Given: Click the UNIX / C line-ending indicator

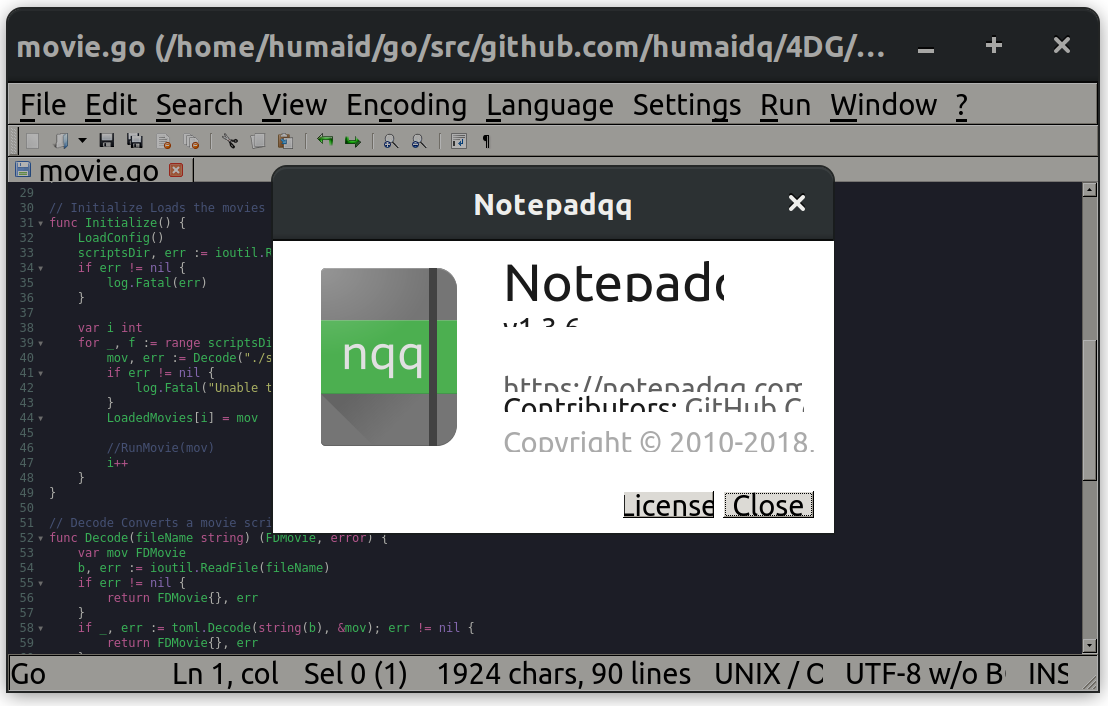Looking at the screenshot, I should 769,674.
